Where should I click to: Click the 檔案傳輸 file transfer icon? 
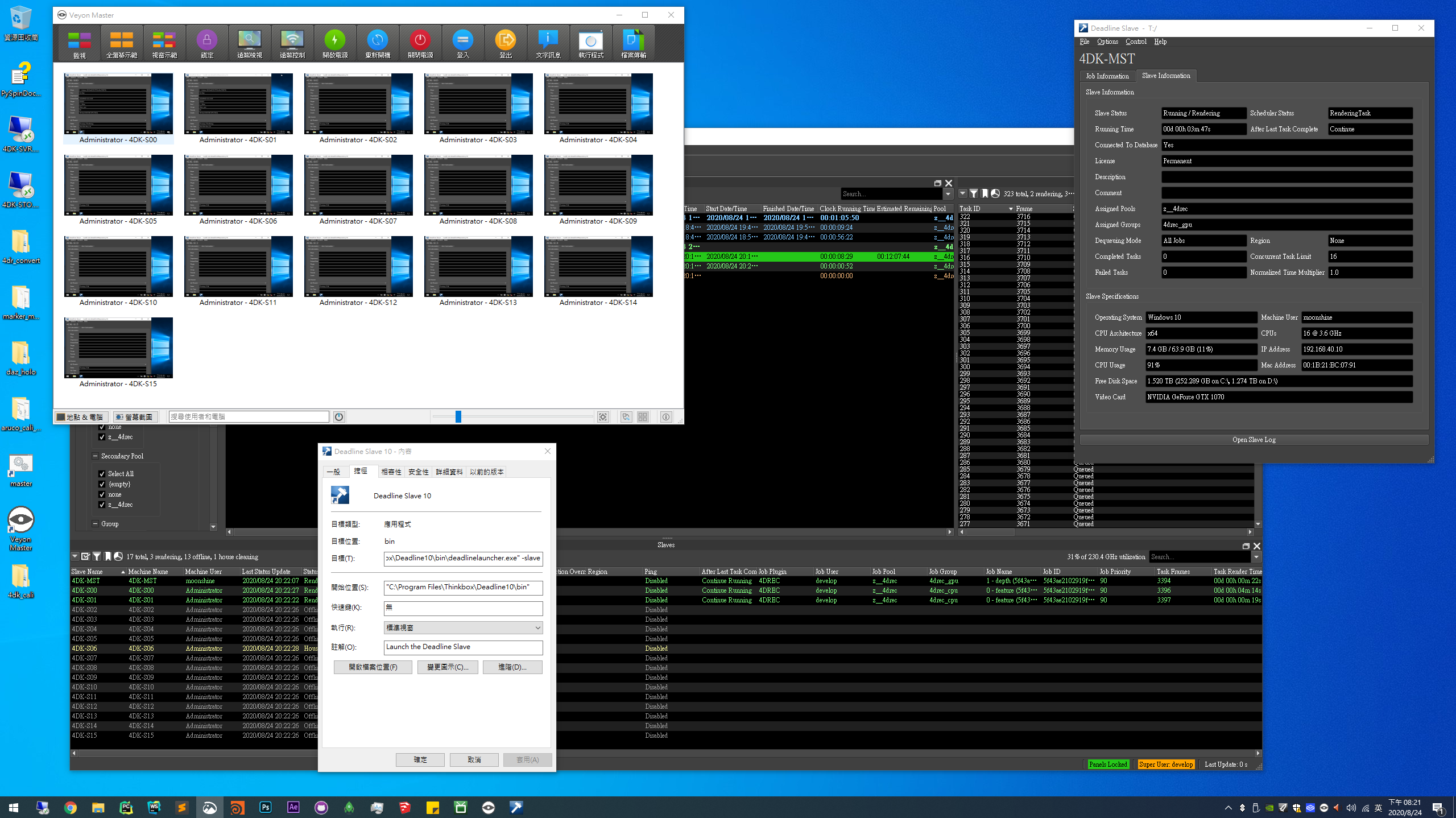click(x=632, y=43)
